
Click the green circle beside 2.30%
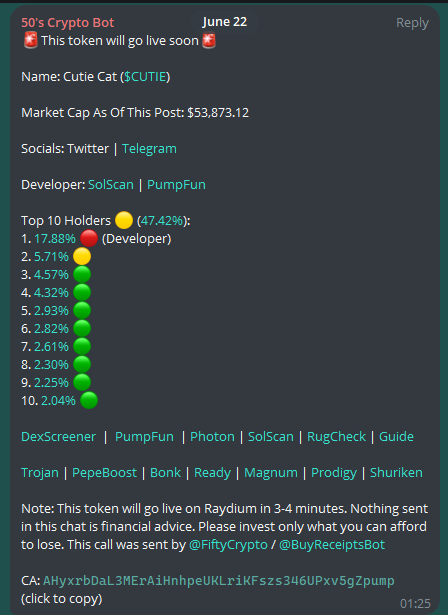point(82,365)
